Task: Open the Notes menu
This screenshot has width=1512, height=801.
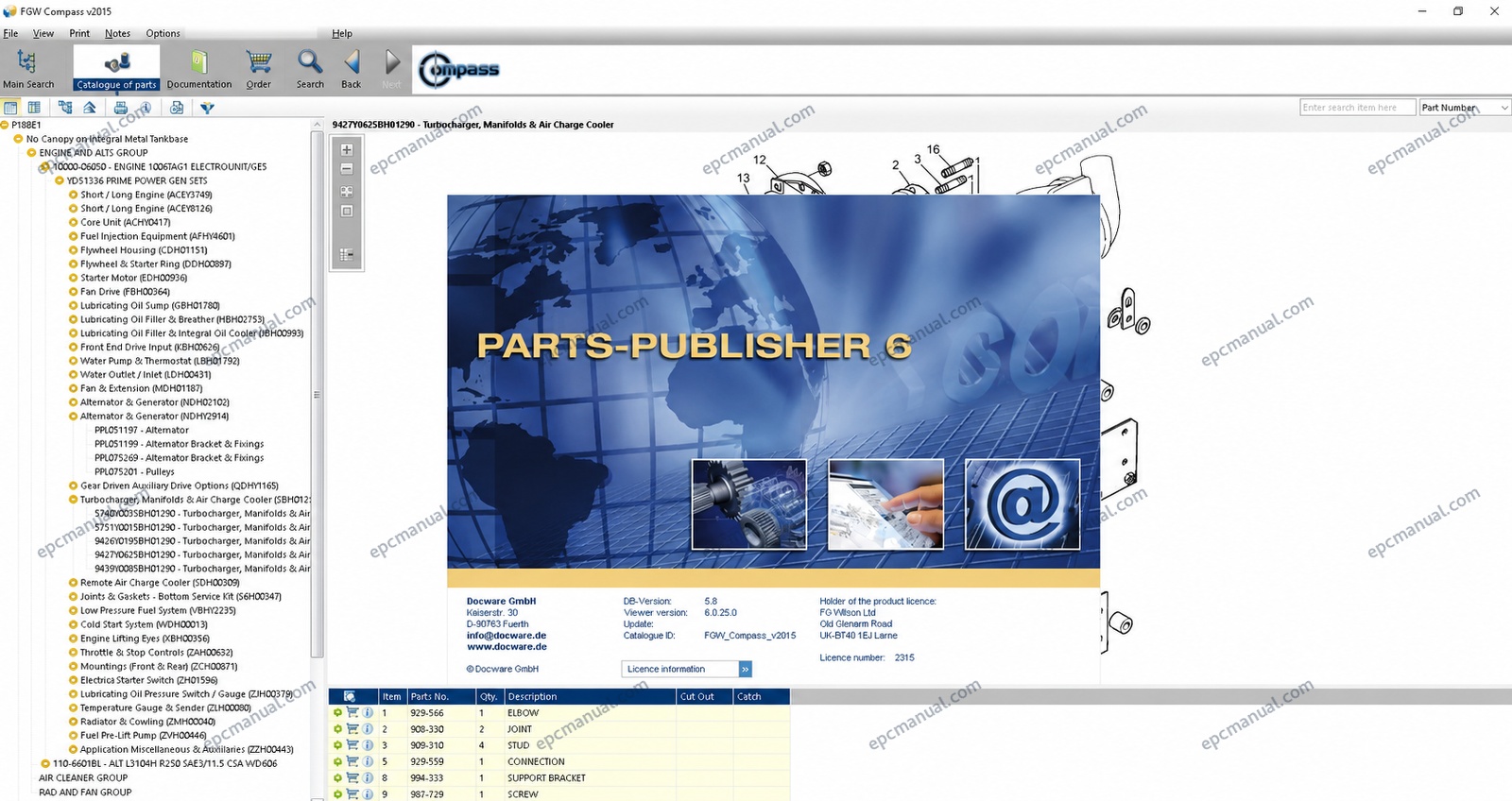Action: (x=117, y=33)
